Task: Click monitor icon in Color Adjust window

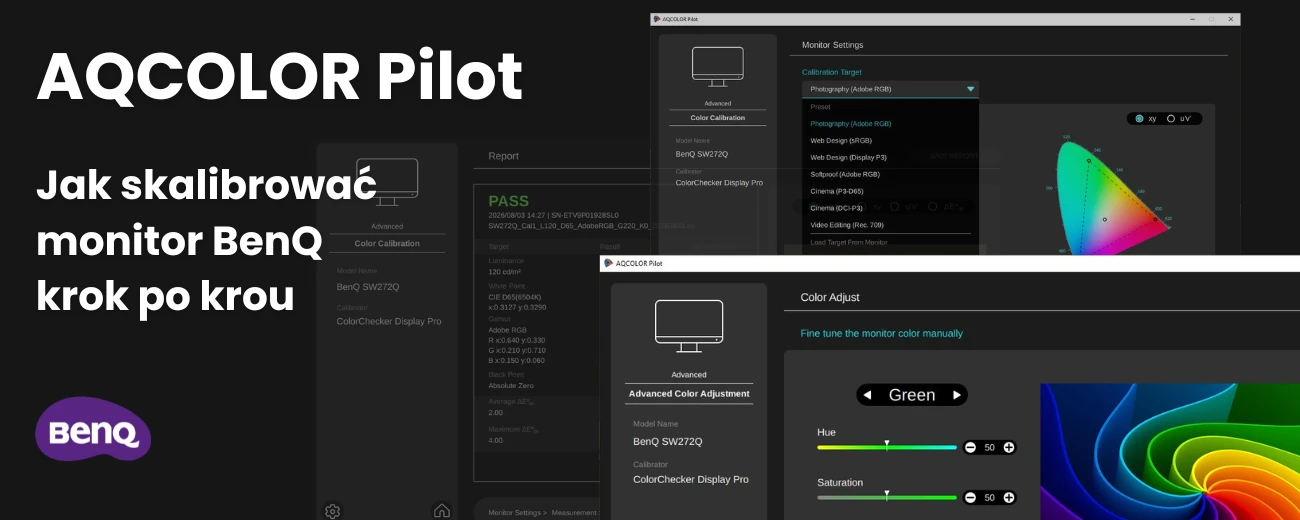Action: coord(688,326)
